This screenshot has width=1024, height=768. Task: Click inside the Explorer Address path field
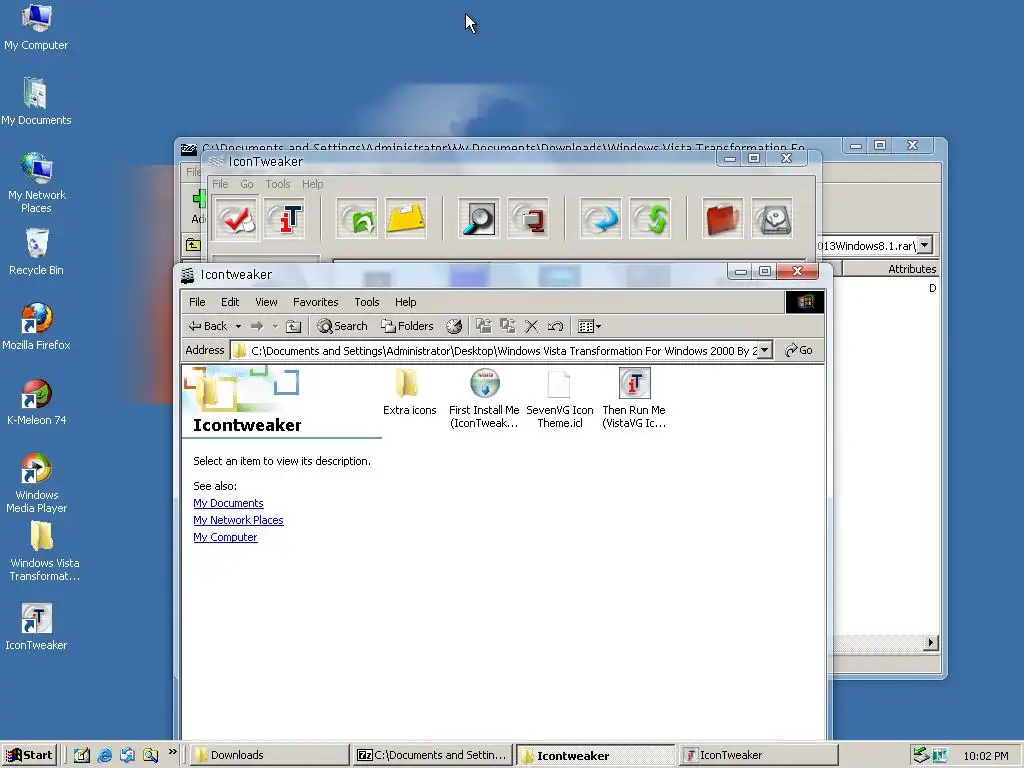click(502, 351)
